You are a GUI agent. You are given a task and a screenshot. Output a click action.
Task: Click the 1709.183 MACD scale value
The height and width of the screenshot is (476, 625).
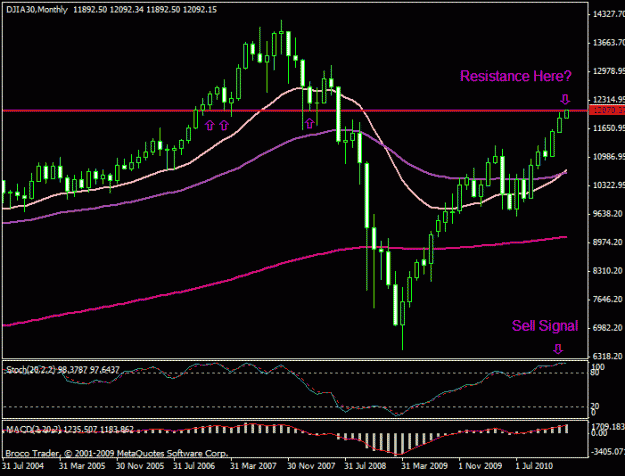point(607,427)
